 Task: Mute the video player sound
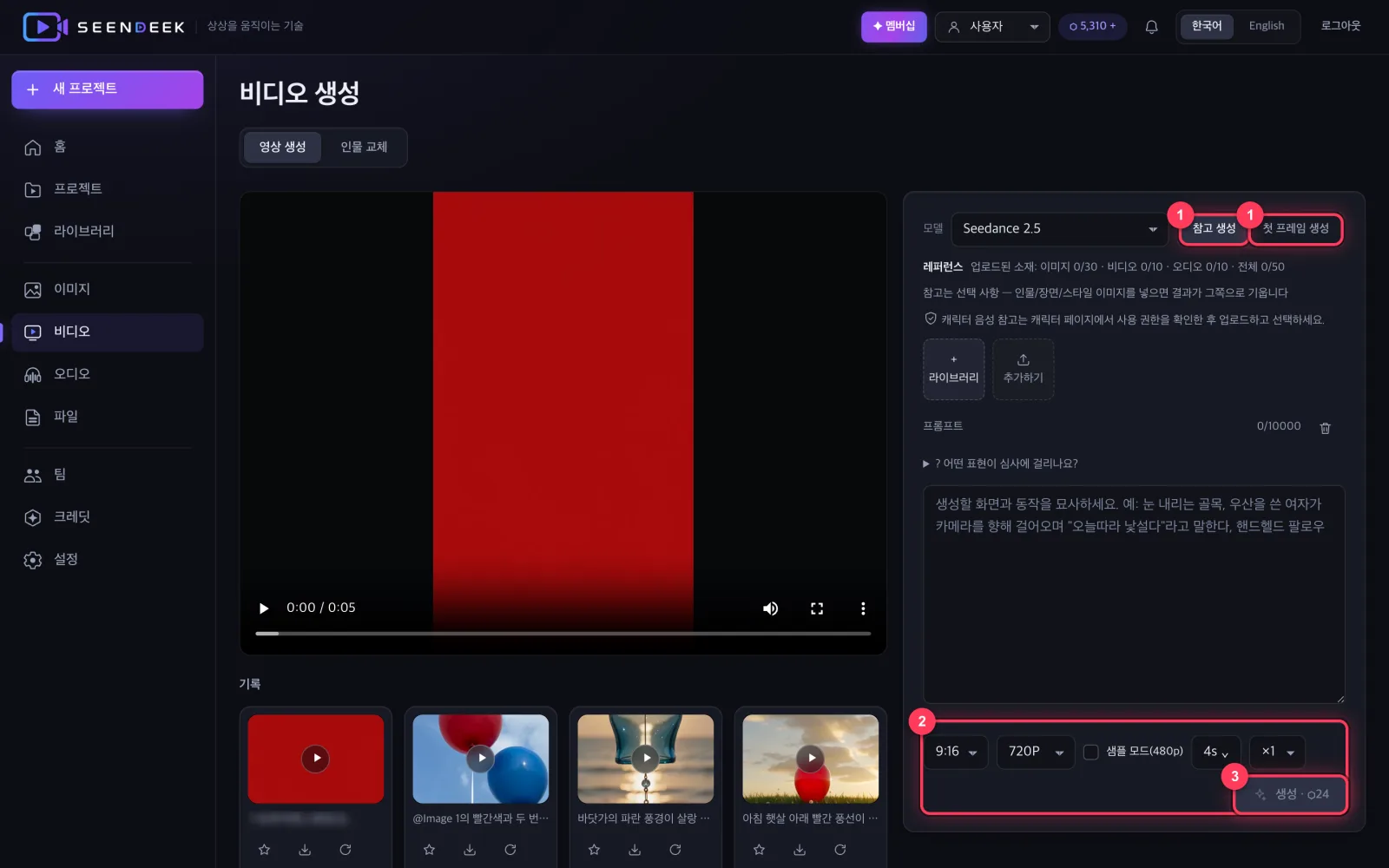[x=770, y=608]
